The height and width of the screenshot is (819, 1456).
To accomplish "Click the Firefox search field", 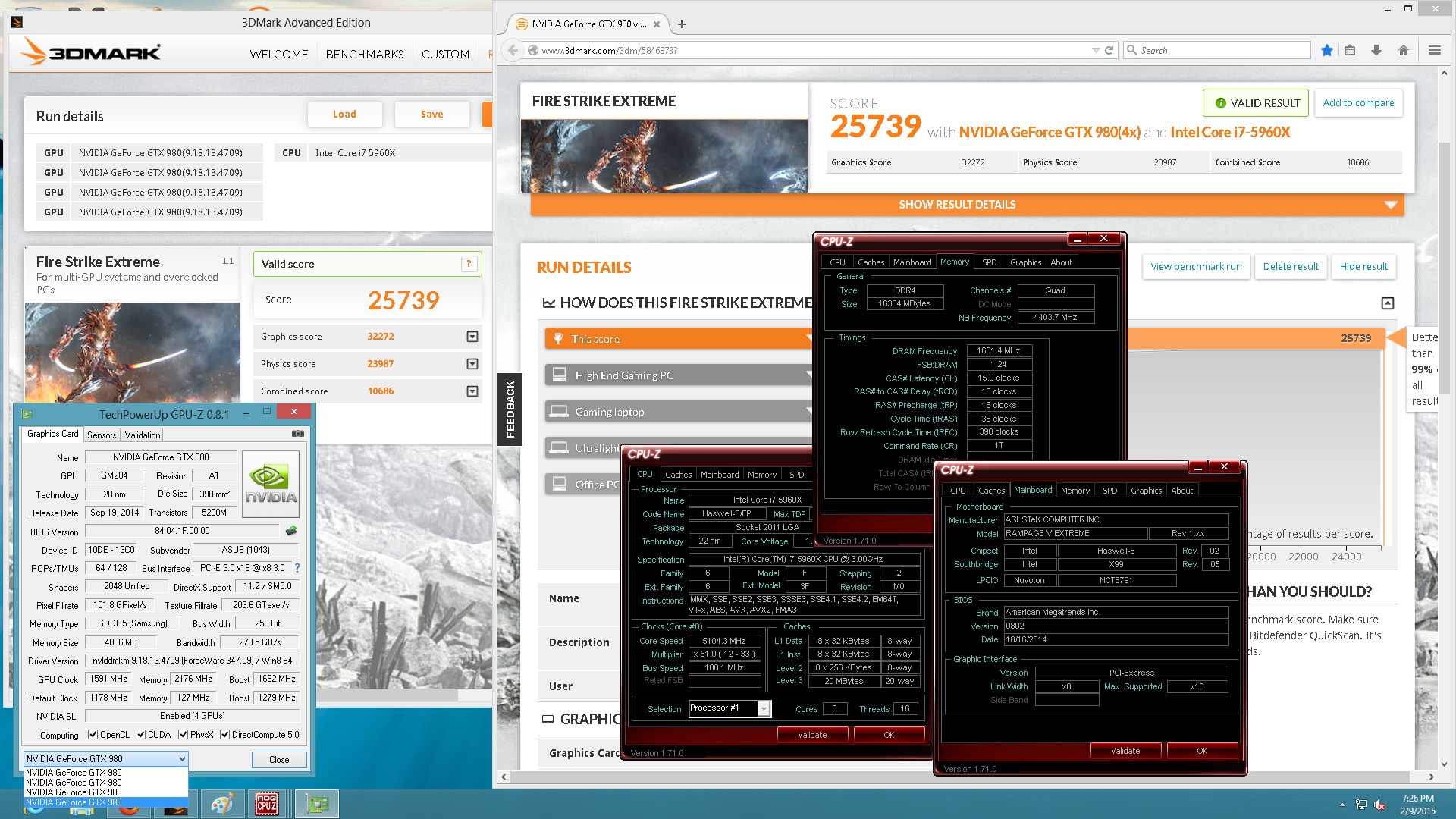I will [x=1217, y=50].
